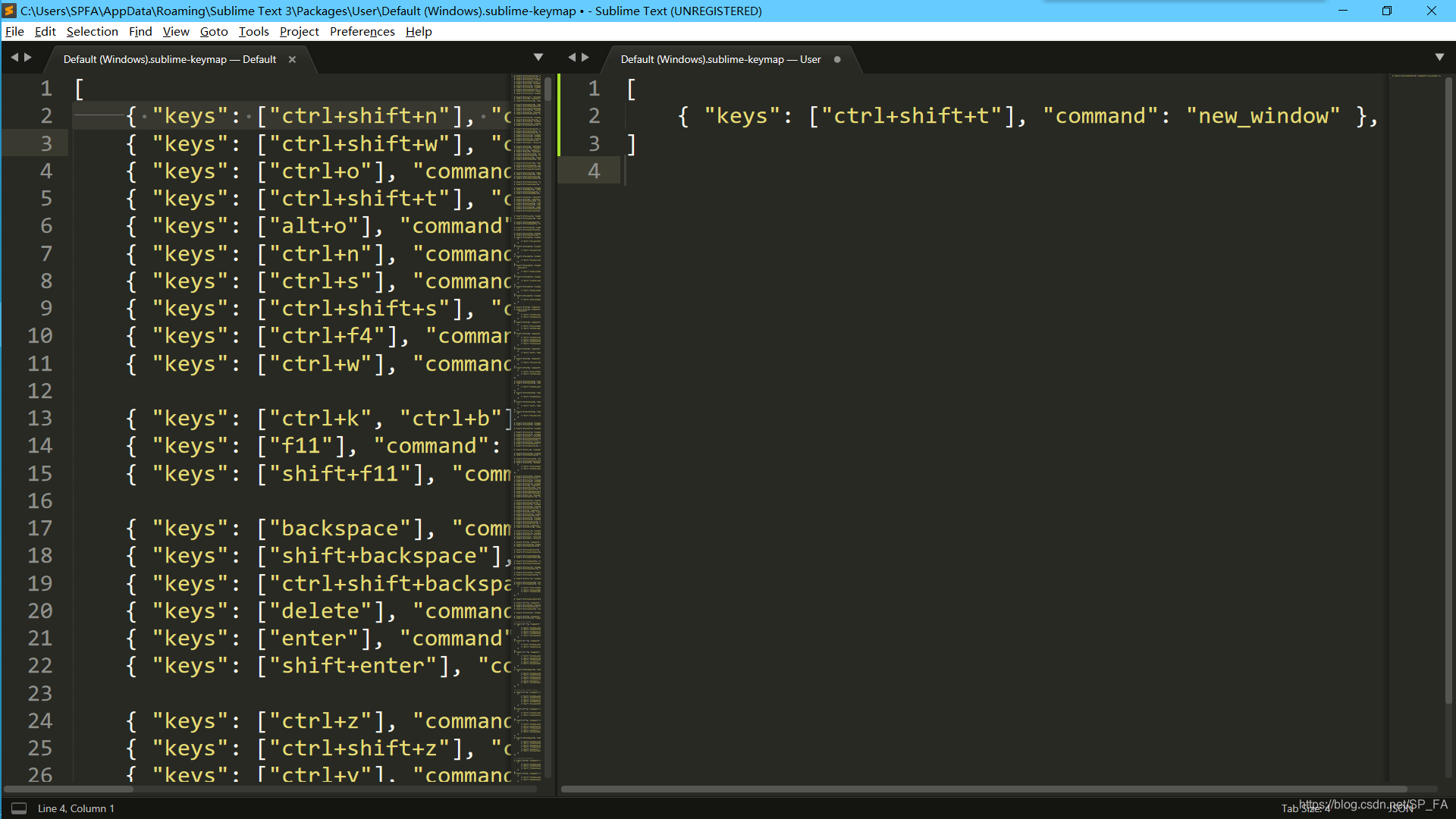Click line number 4 in right pane gutter
This screenshot has width=1456, height=819.
click(594, 171)
